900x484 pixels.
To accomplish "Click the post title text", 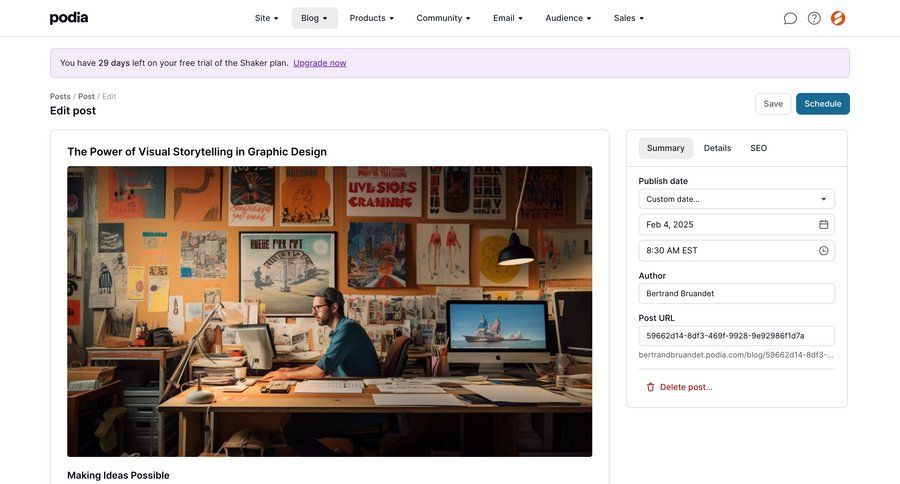I will (197, 152).
